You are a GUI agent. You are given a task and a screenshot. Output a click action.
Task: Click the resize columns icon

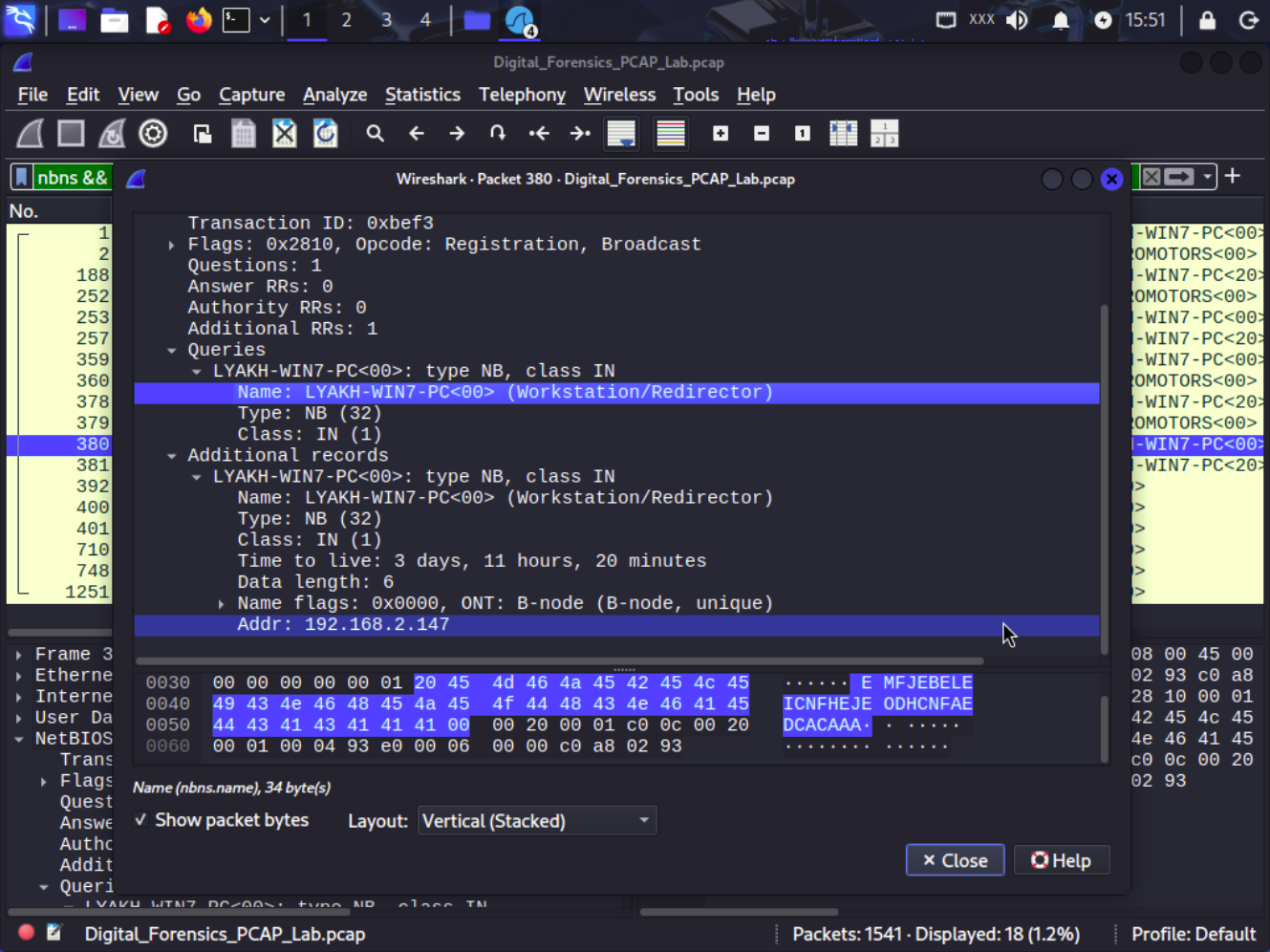(x=843, y=134)
